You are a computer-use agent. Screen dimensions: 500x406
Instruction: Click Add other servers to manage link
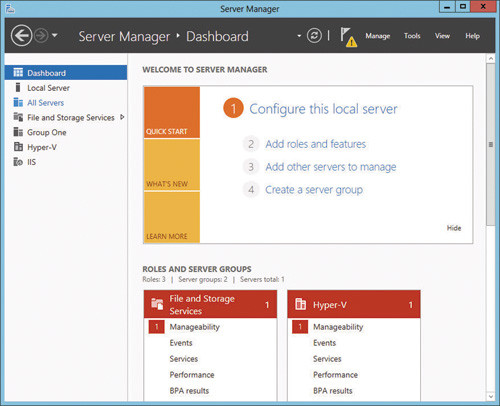(331, 167)
